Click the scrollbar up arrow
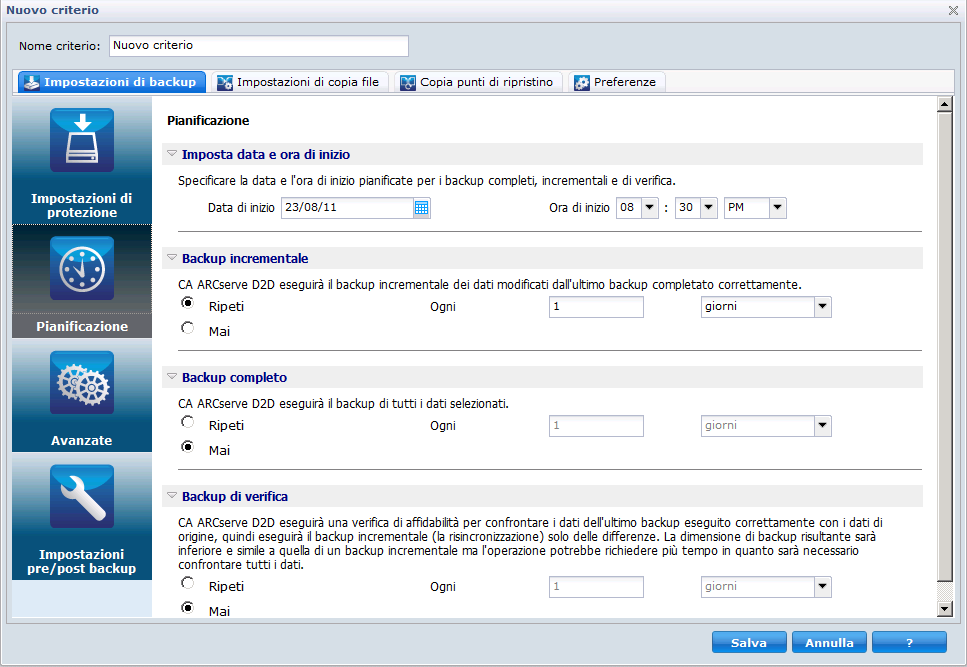The image size is (967, 667). click(944, 105)
